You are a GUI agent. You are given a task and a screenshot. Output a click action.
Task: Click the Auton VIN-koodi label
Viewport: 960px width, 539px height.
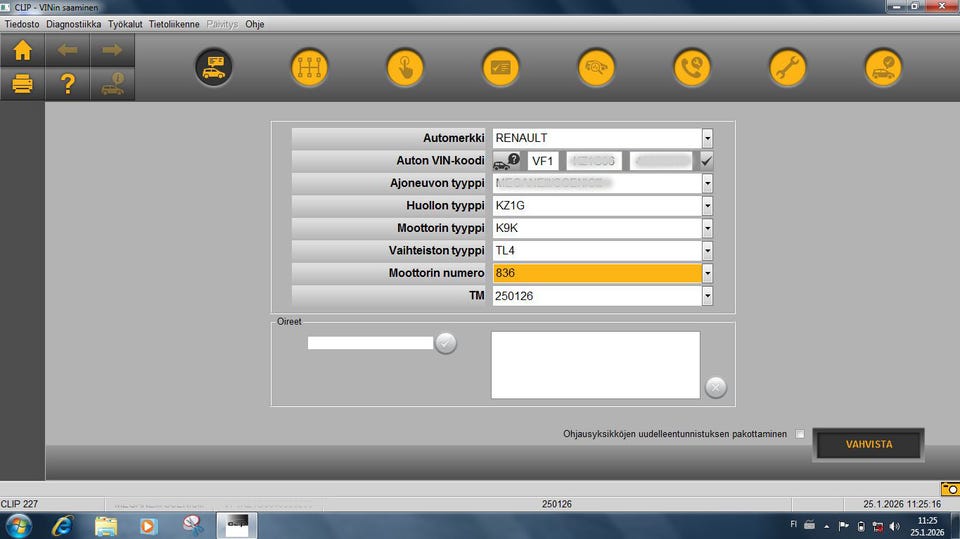(x=440, y=160)
